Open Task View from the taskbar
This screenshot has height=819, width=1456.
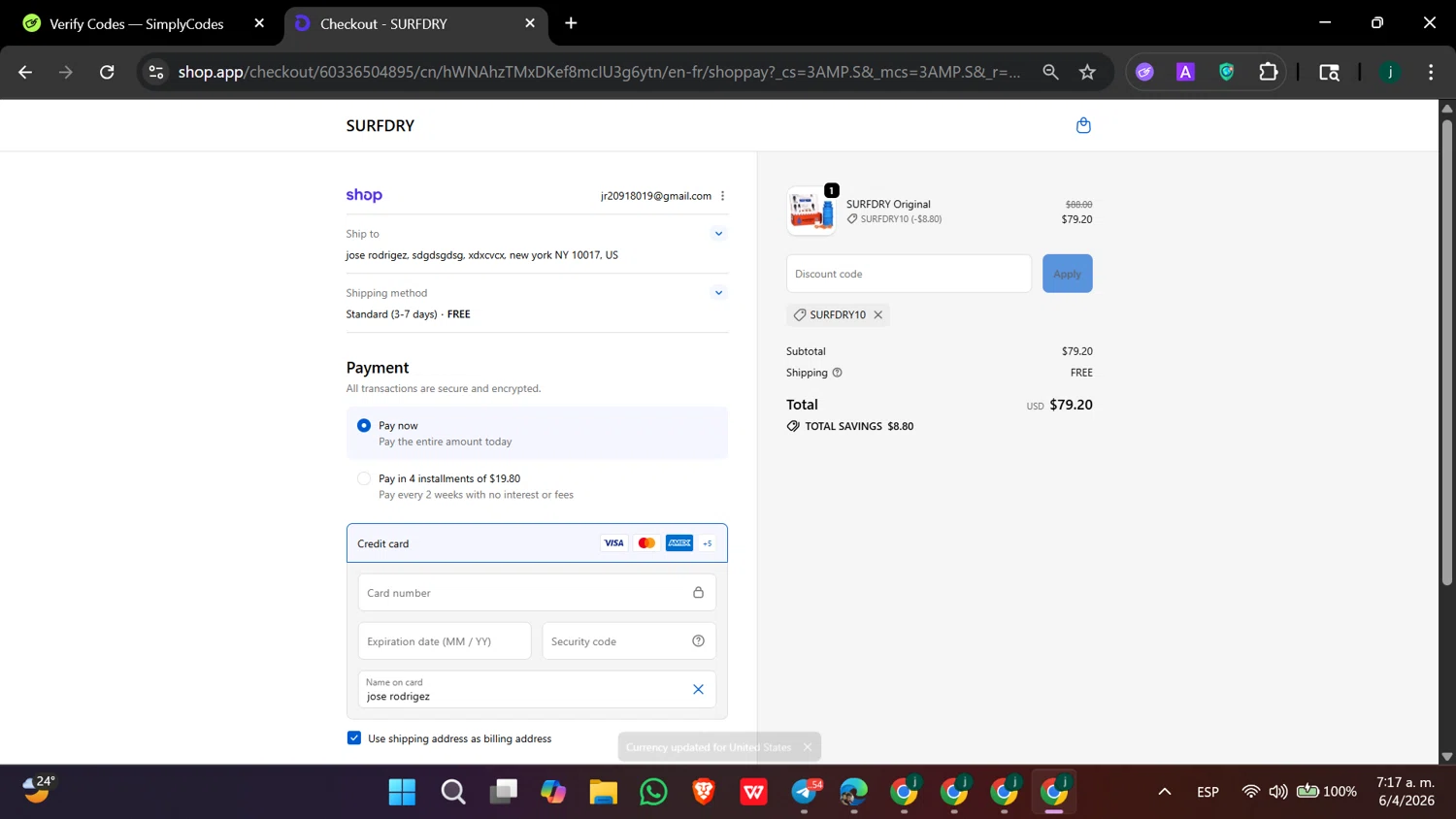coord(503,792)
